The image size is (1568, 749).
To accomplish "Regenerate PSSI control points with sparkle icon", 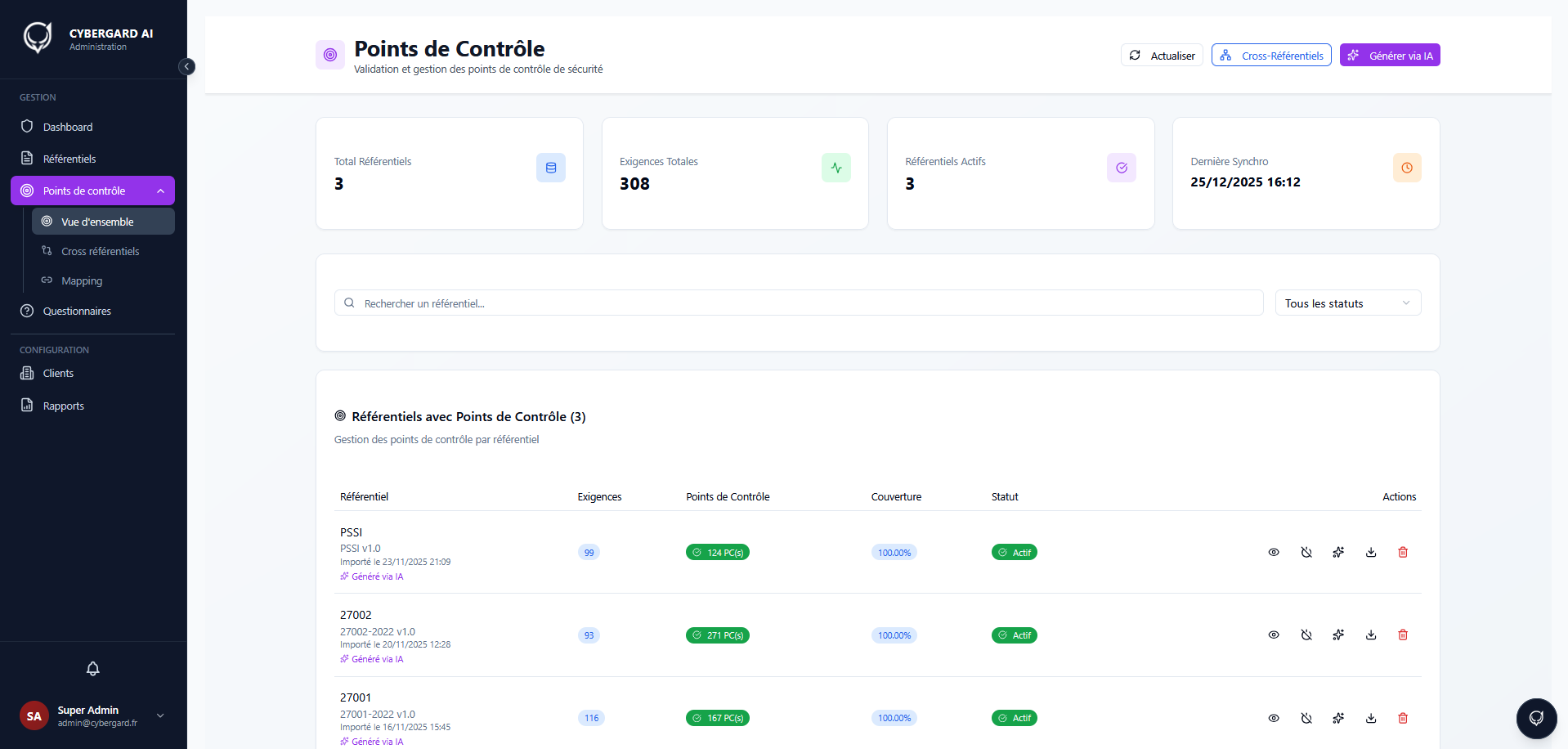I will pyautogui.click(x=1338, y=553).
